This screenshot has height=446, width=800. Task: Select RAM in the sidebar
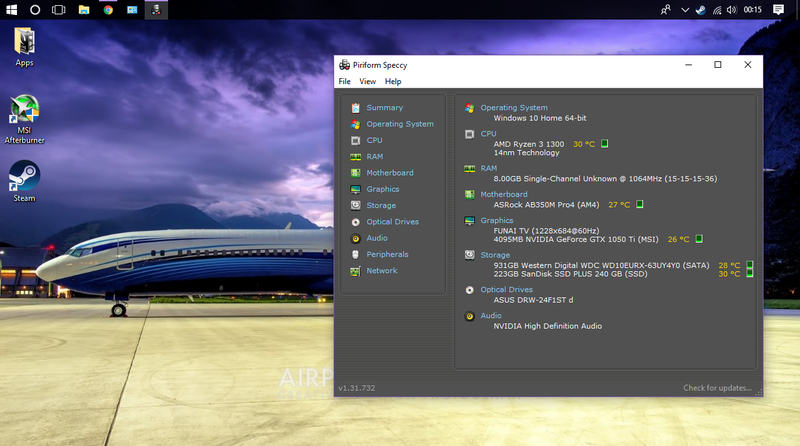point(374,157)
